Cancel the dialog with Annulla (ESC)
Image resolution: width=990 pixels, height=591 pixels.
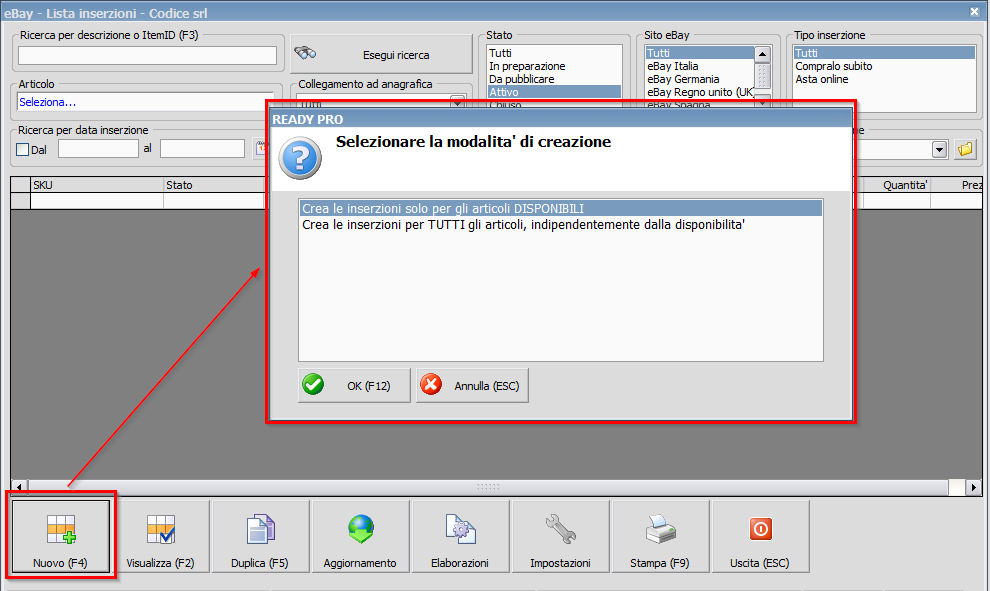coord(472,385)
